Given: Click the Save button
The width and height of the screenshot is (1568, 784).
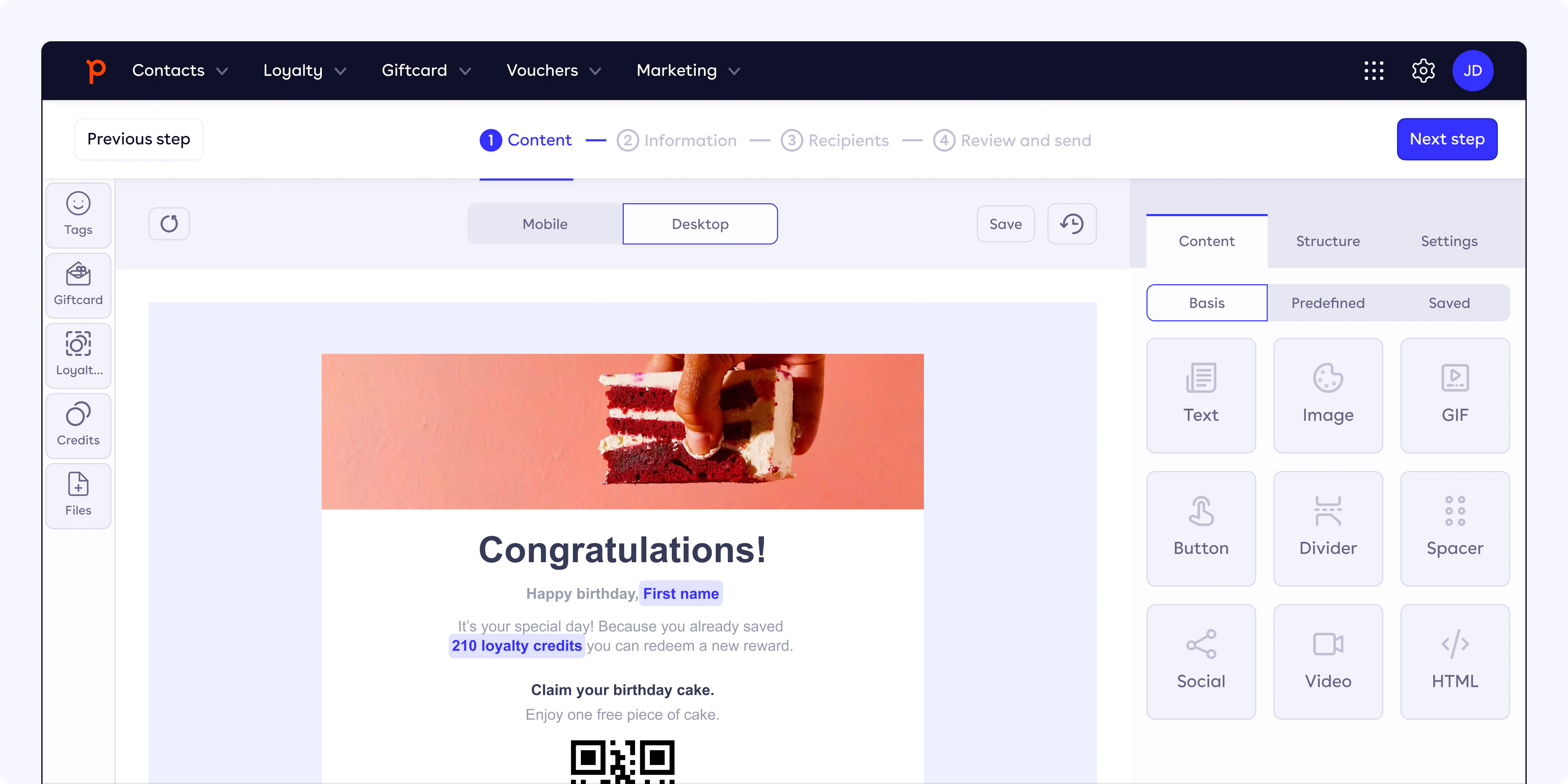Looking at the screenshot, I should (x=1005, y=223).
